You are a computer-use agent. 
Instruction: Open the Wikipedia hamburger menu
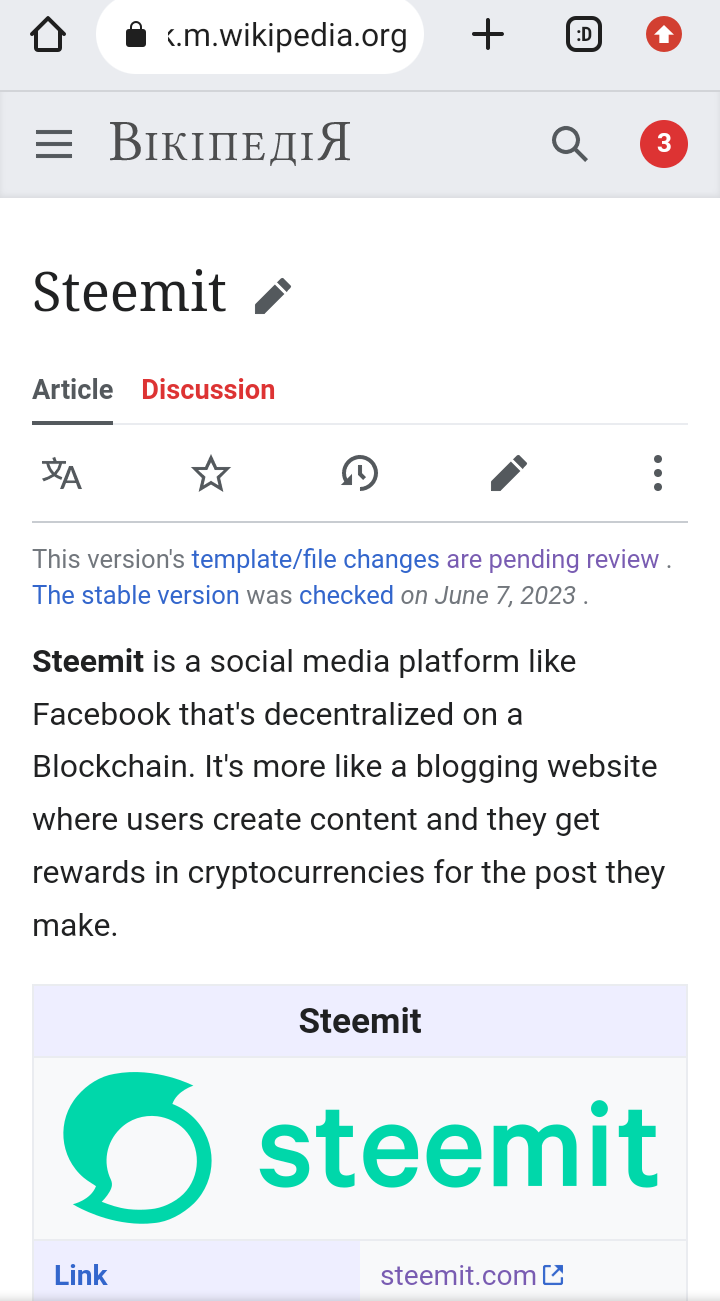(x=54, y=145)
